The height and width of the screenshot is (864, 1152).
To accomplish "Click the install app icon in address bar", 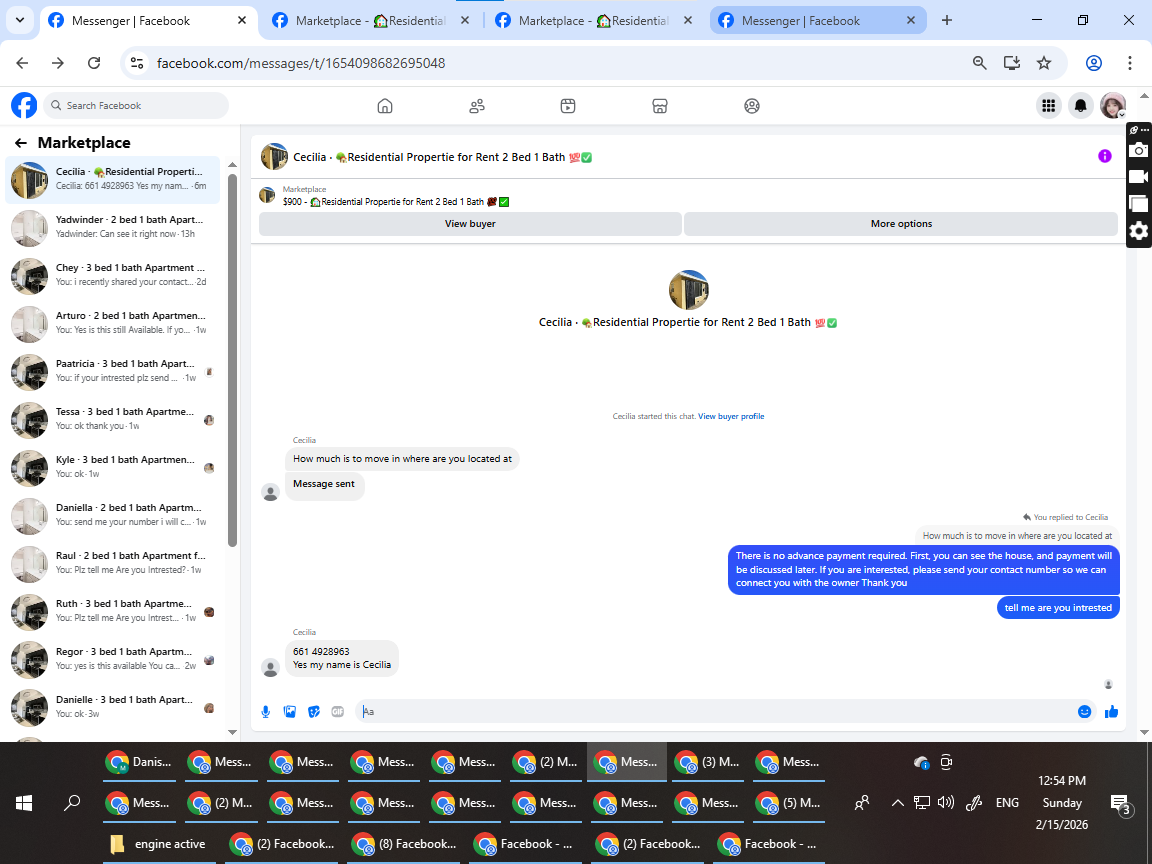I will [x=1012, y=63].
